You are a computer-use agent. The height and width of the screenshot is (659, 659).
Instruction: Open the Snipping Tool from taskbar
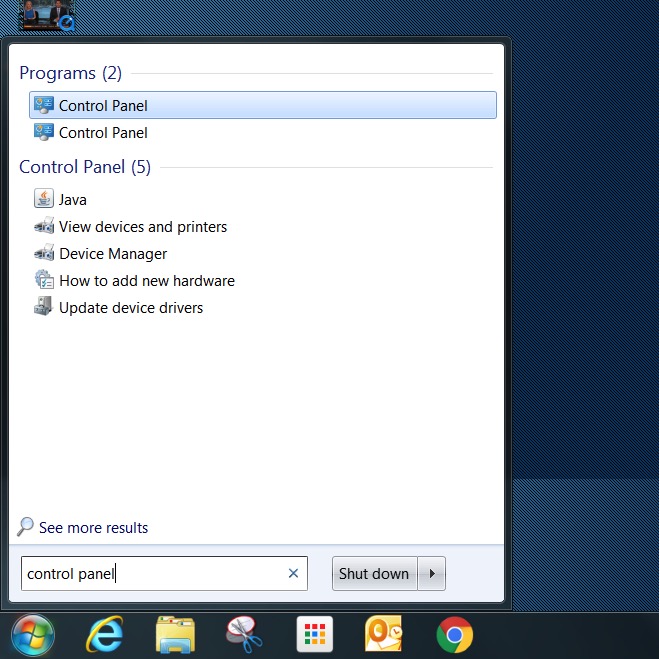click(x=244, y=635)
